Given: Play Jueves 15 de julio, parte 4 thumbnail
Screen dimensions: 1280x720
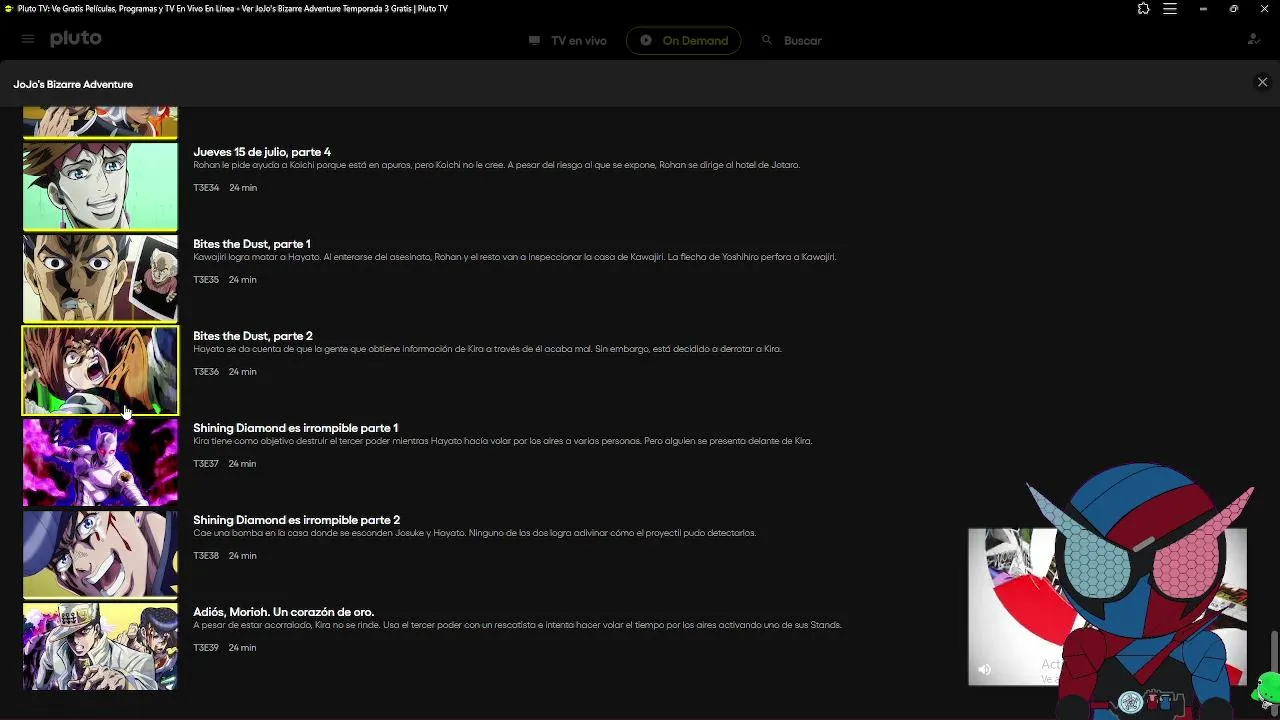Looking at the screenshot, I should pyautogui.click(x=100, y=187).
